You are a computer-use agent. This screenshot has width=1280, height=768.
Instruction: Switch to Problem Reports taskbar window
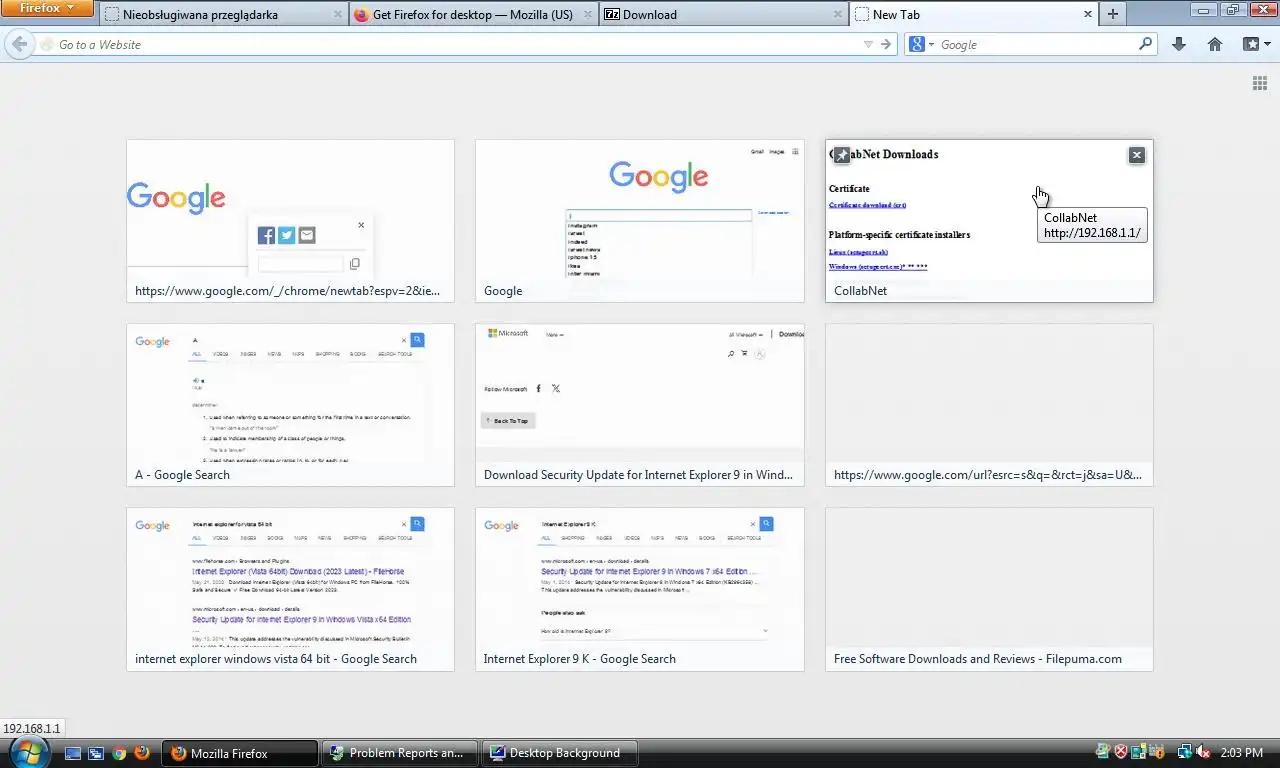click(x=401, y=753)
